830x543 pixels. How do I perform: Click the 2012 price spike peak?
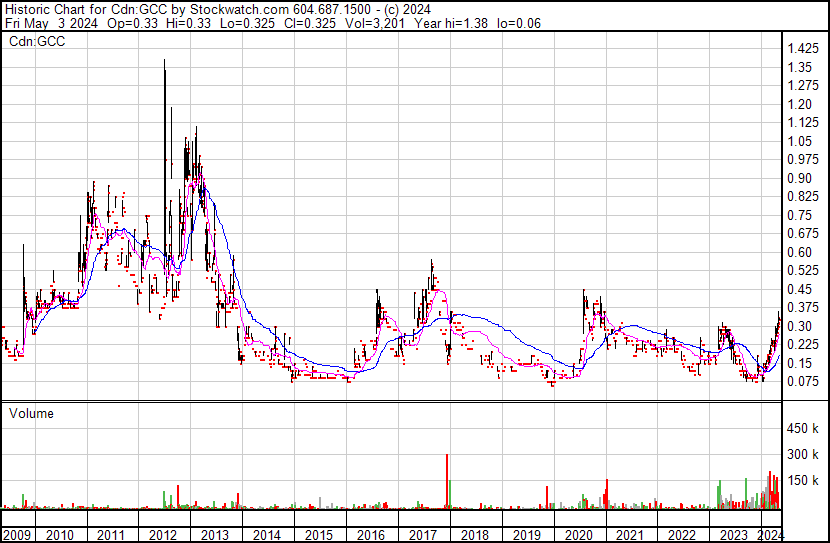(x=165, y=60)
